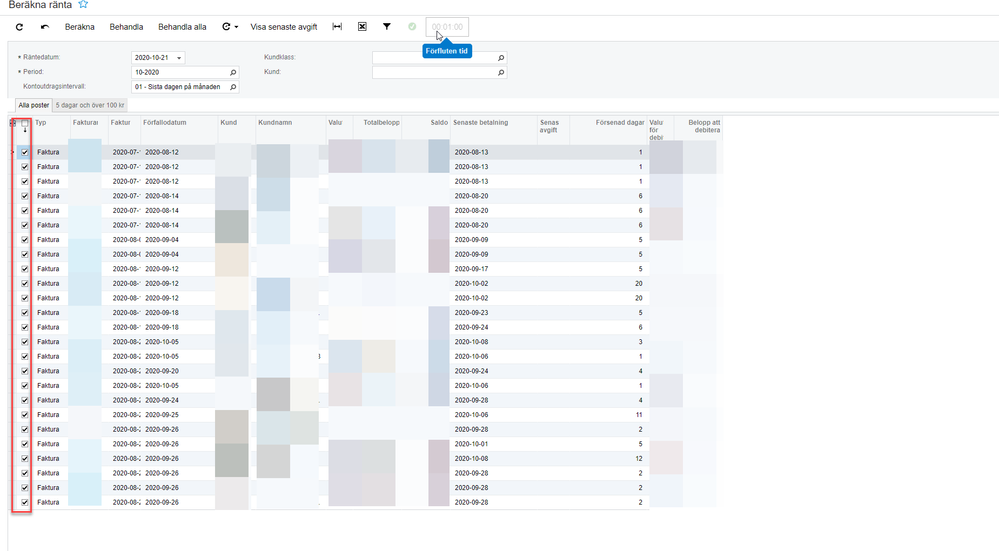
Task: Open the Räntedatum date dropdown
Action: tap(179, 58)
